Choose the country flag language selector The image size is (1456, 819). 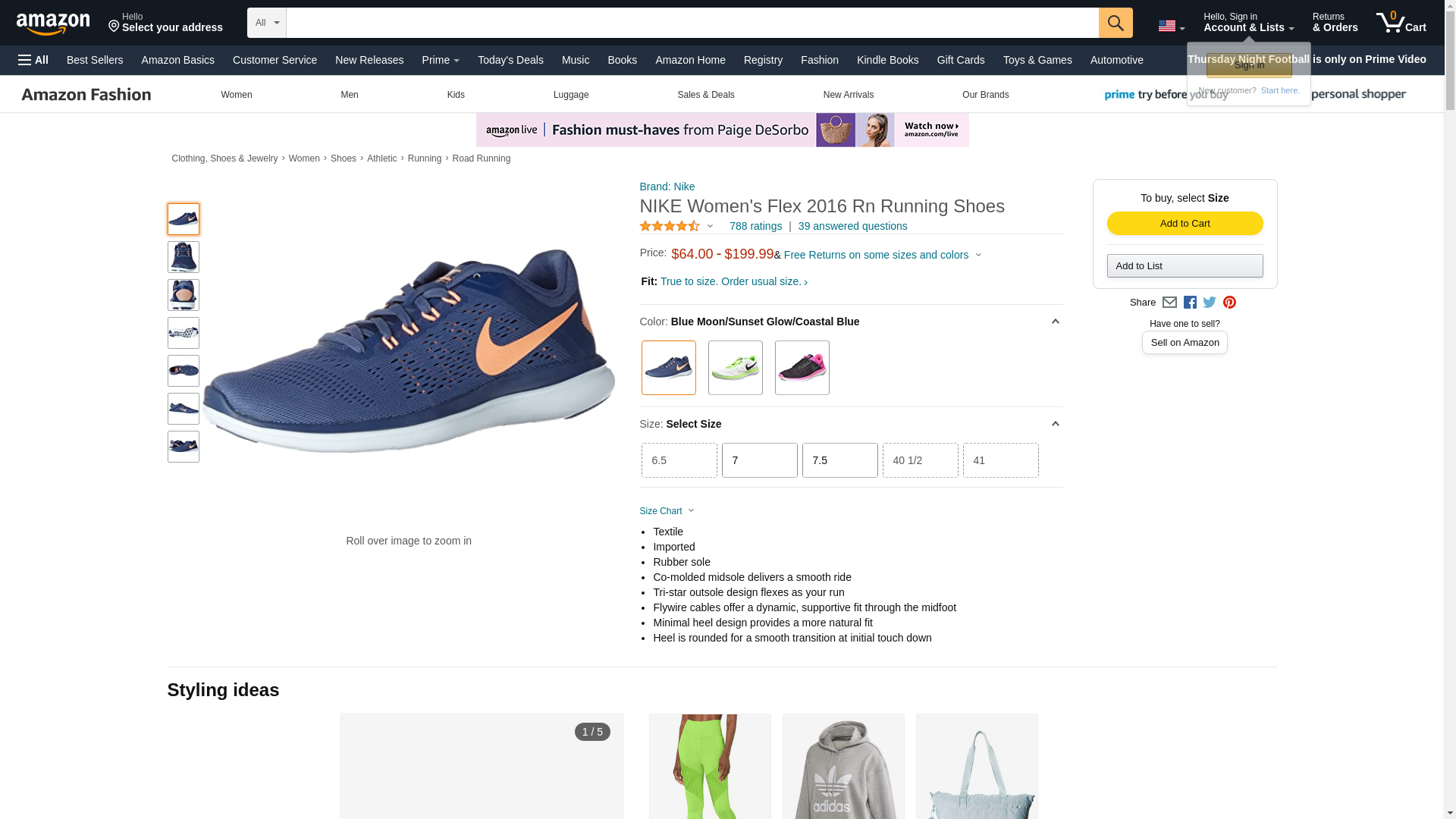(1171, 26)
